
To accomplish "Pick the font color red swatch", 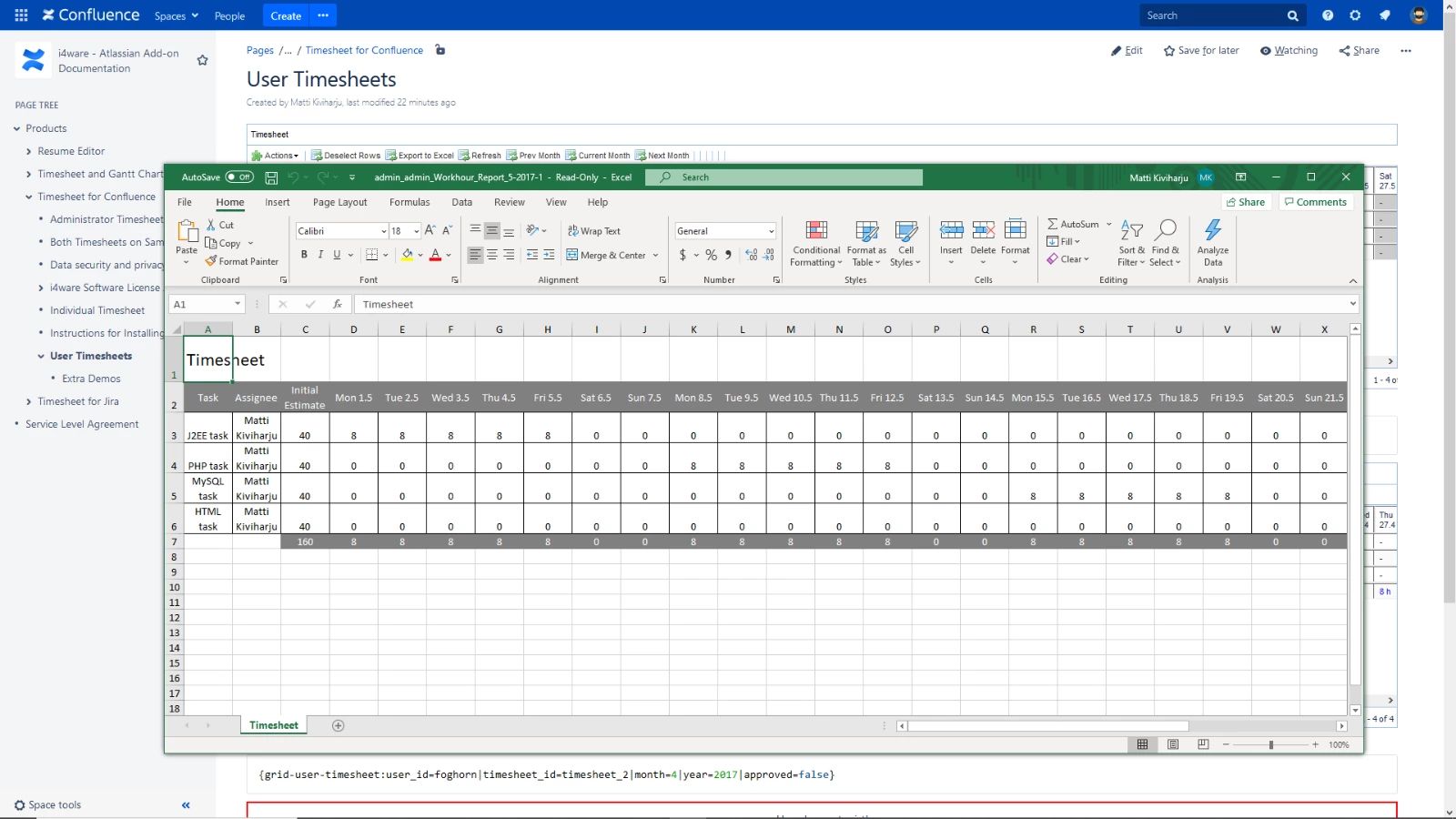I will point(435,255).
